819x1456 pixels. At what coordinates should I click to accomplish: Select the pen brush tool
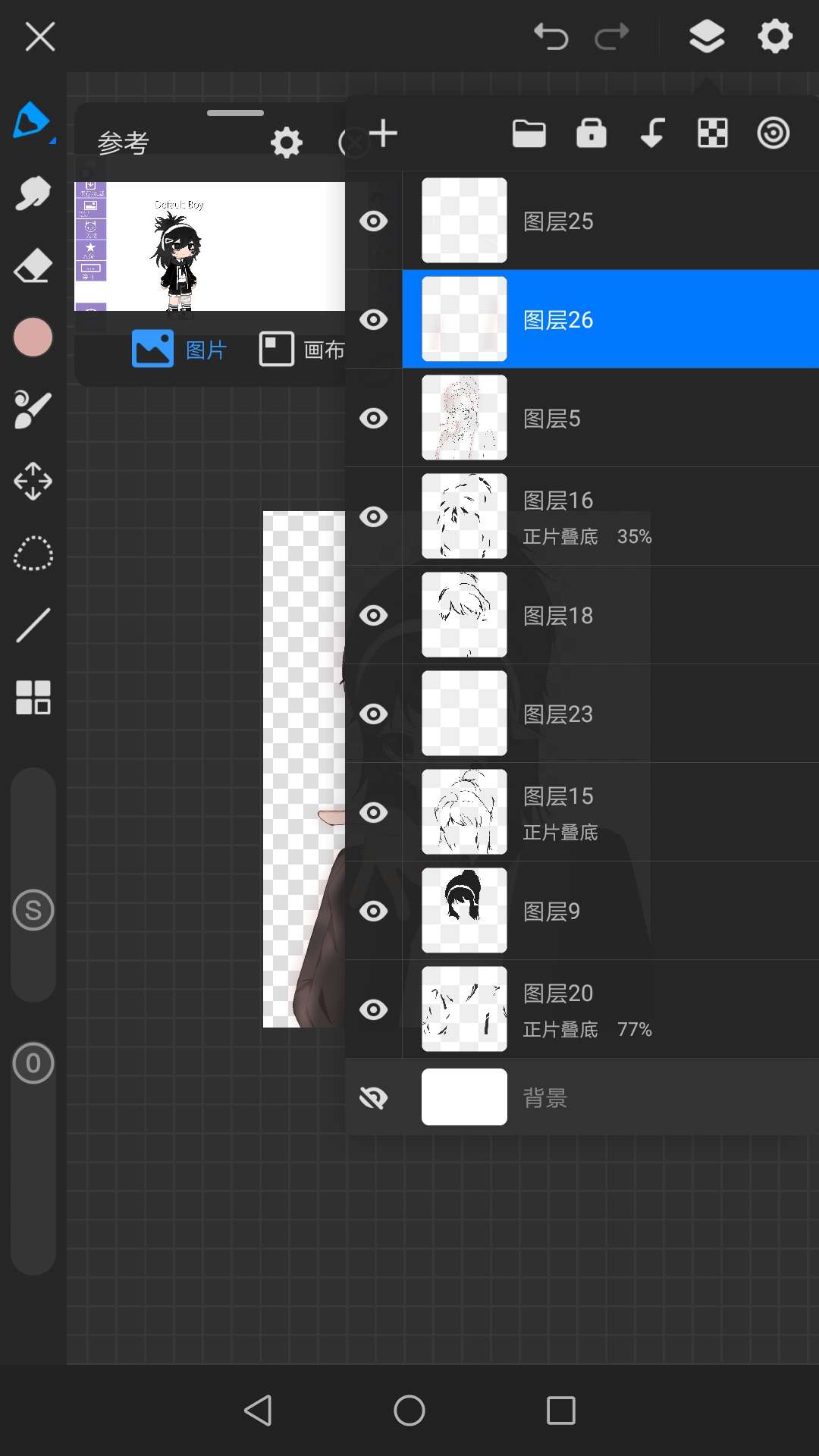click(32, 121)
